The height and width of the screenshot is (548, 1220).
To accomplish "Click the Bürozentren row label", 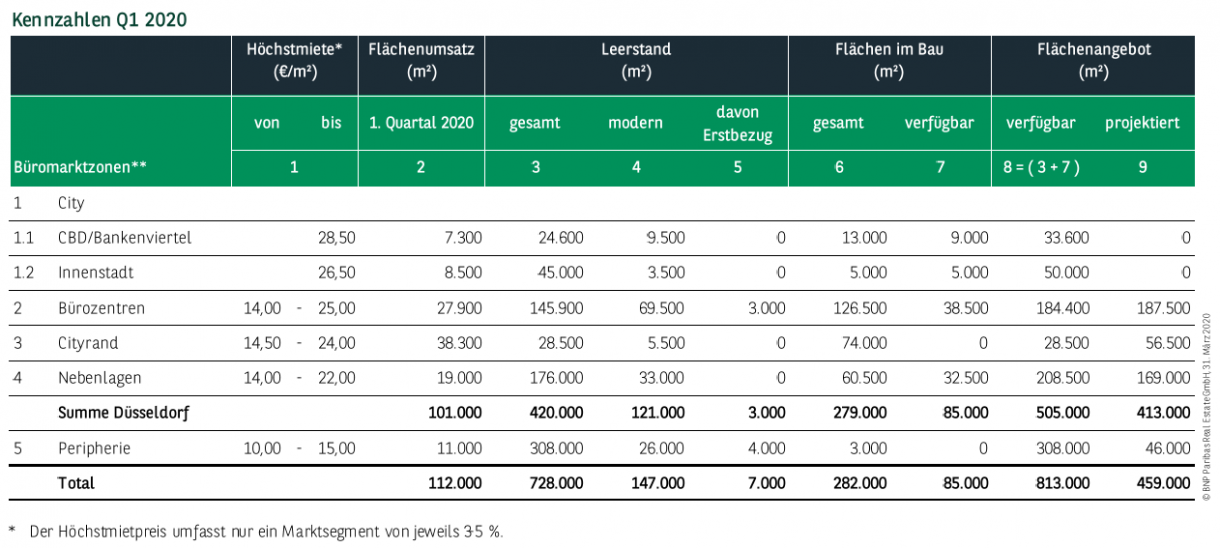I will (101, 308).
